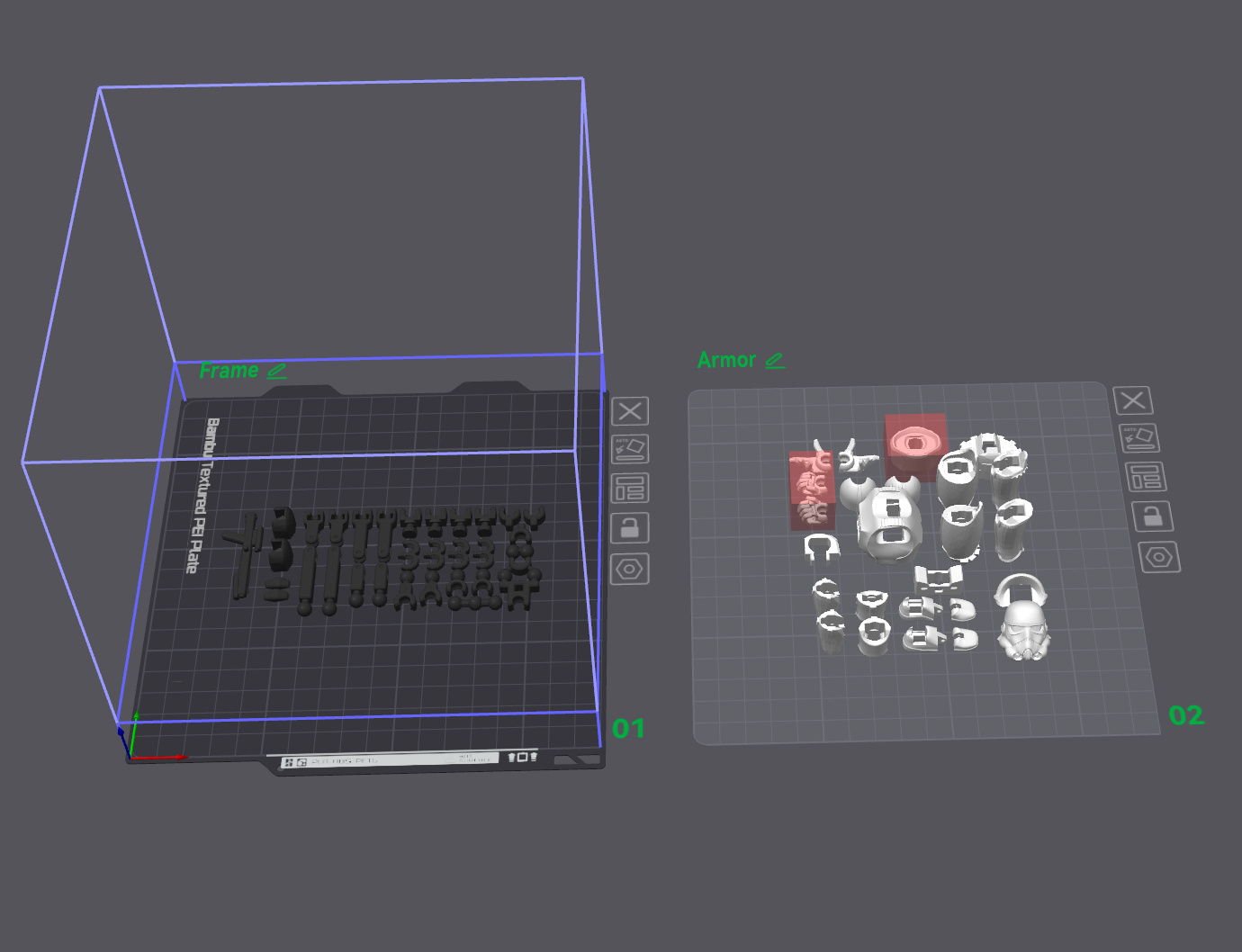Viewport: 1242px width, 952px height.
Task: Select the plate number 02 label
Action: [x=1186, y=715]
